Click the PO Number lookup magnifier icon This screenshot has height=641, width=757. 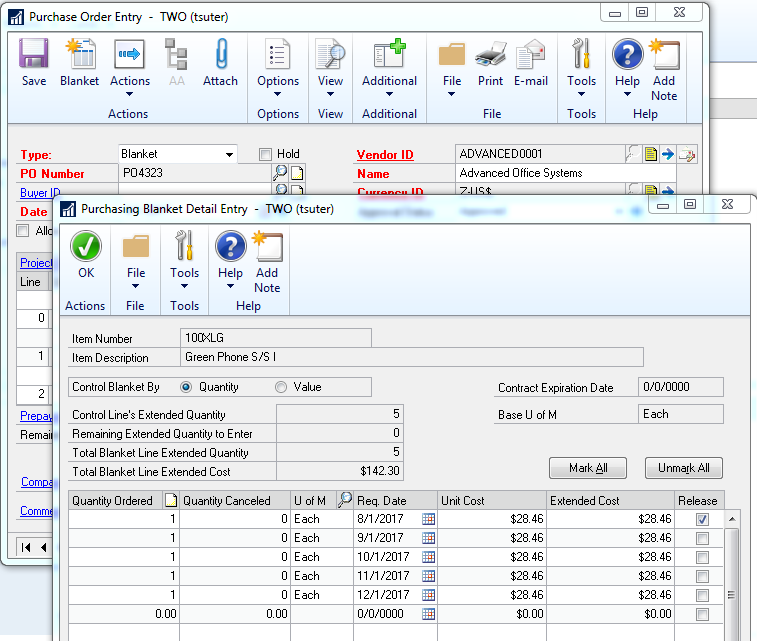[x=280, y=172]
